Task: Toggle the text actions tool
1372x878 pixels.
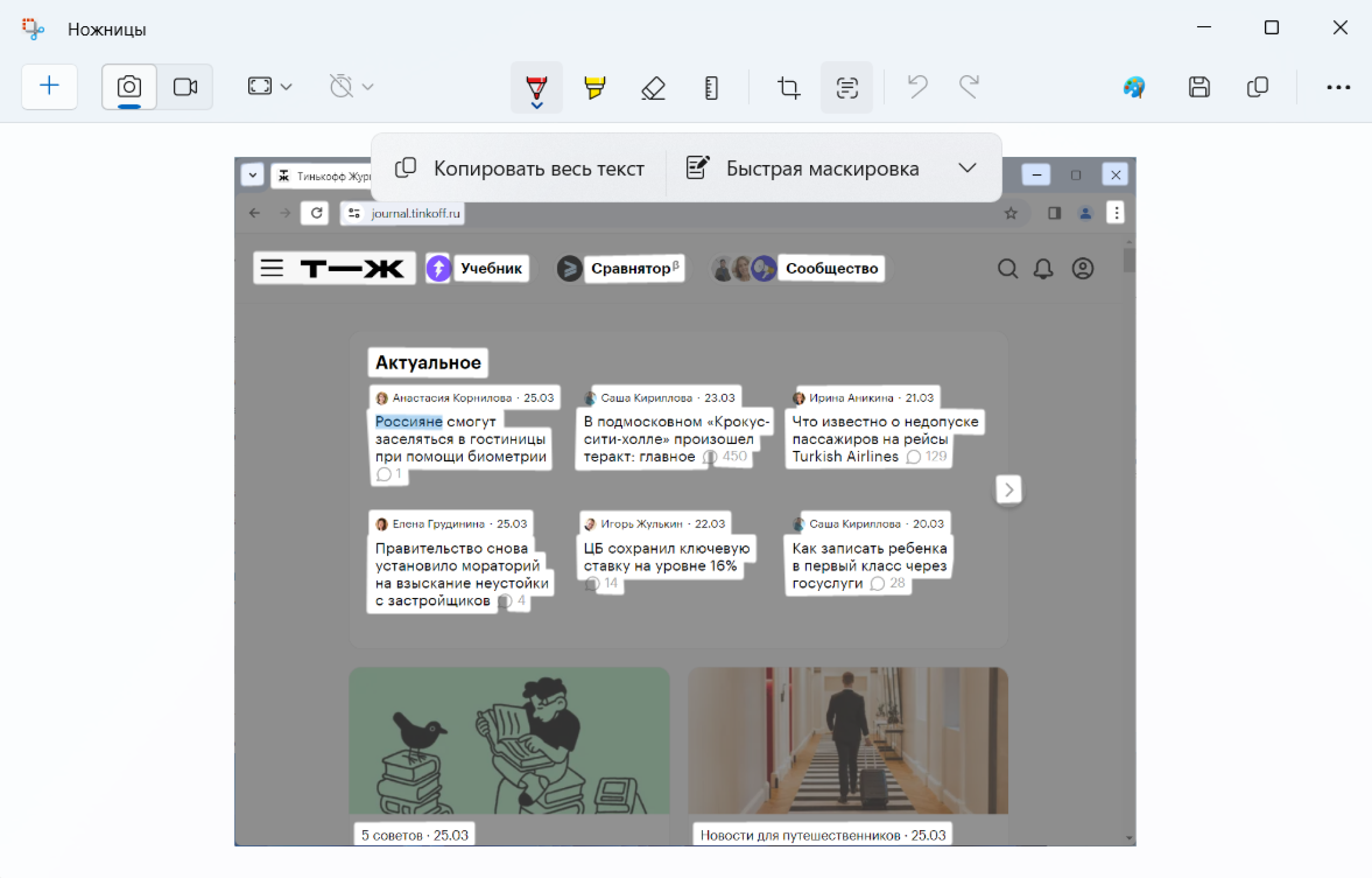Action: pyautogui.click(x=847, y=88)
